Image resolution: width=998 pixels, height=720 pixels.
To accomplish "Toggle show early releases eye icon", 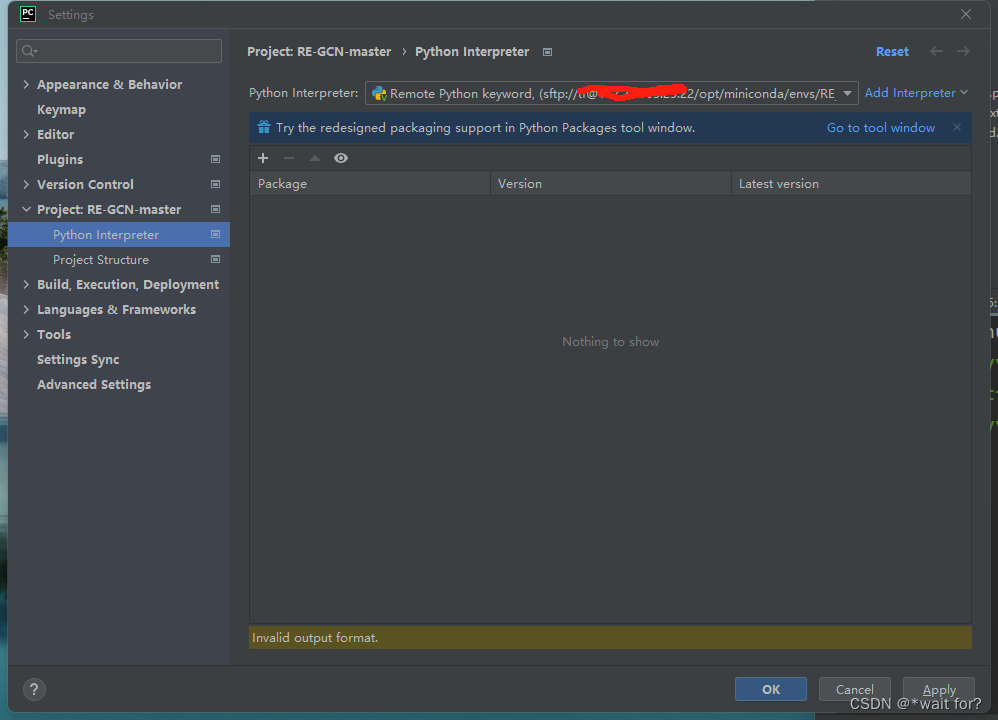I will coord(341,158).
